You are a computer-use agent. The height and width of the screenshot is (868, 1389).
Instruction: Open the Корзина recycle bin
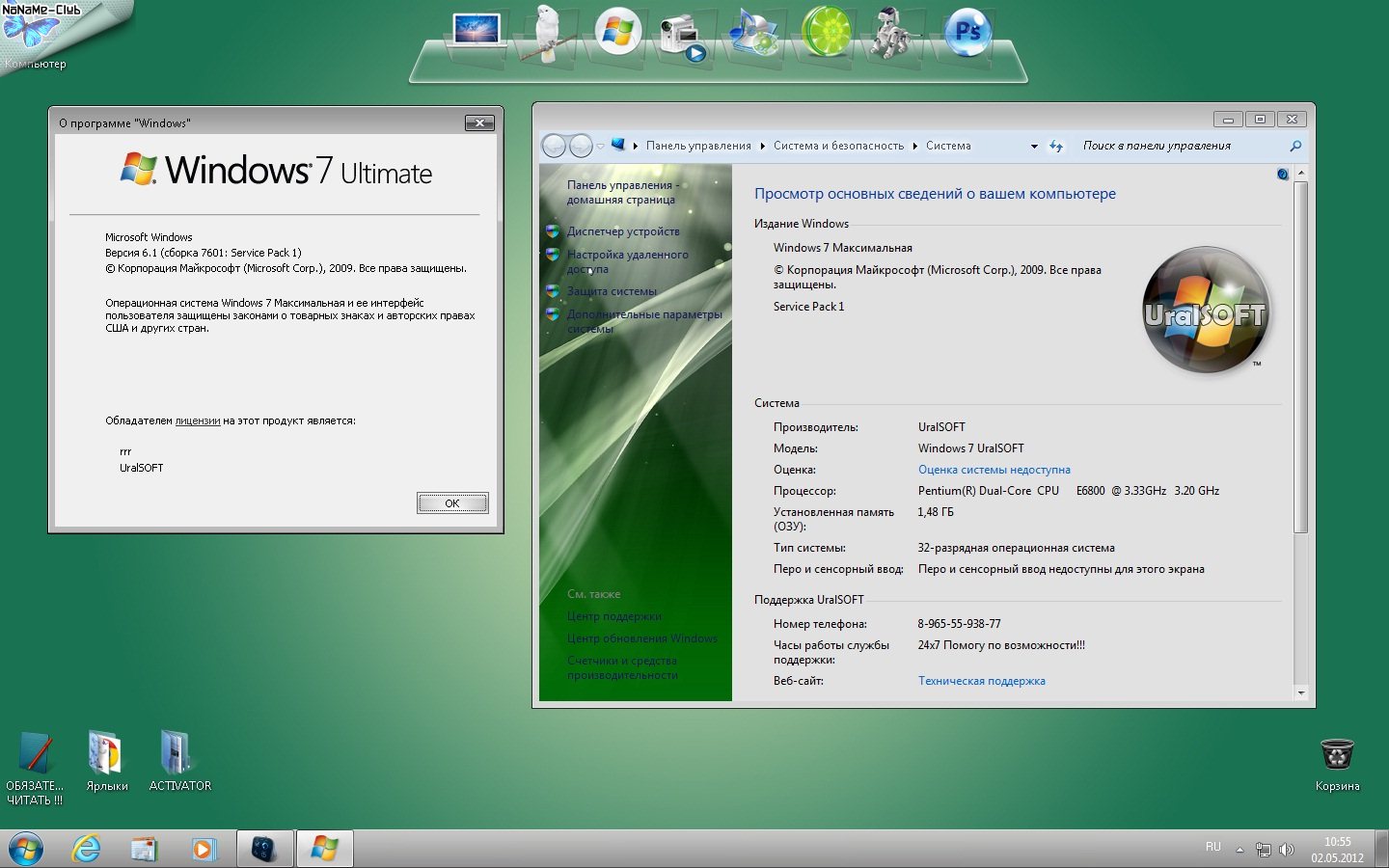pos(1337,755)
